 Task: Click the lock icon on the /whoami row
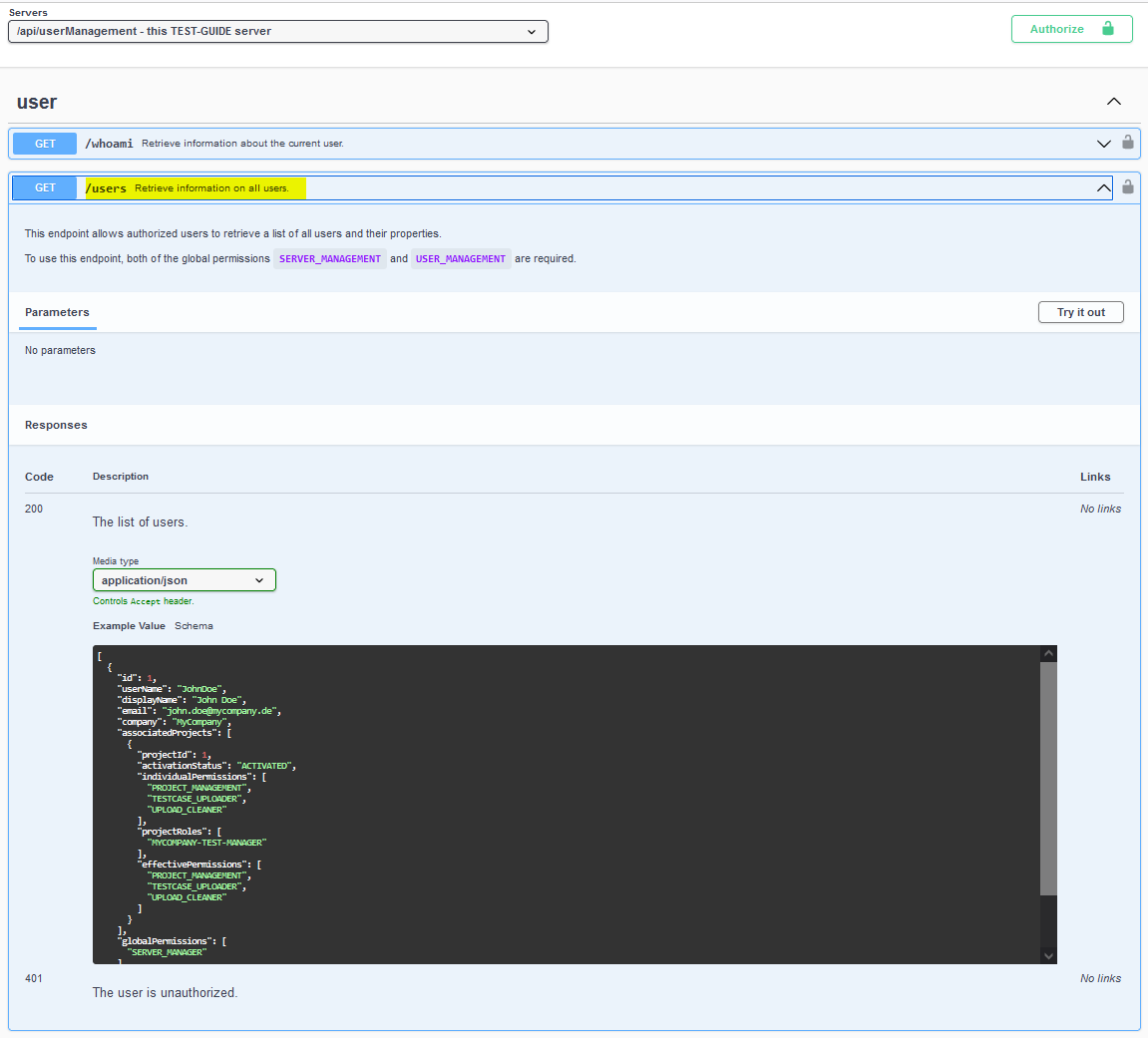(1128, 143)
